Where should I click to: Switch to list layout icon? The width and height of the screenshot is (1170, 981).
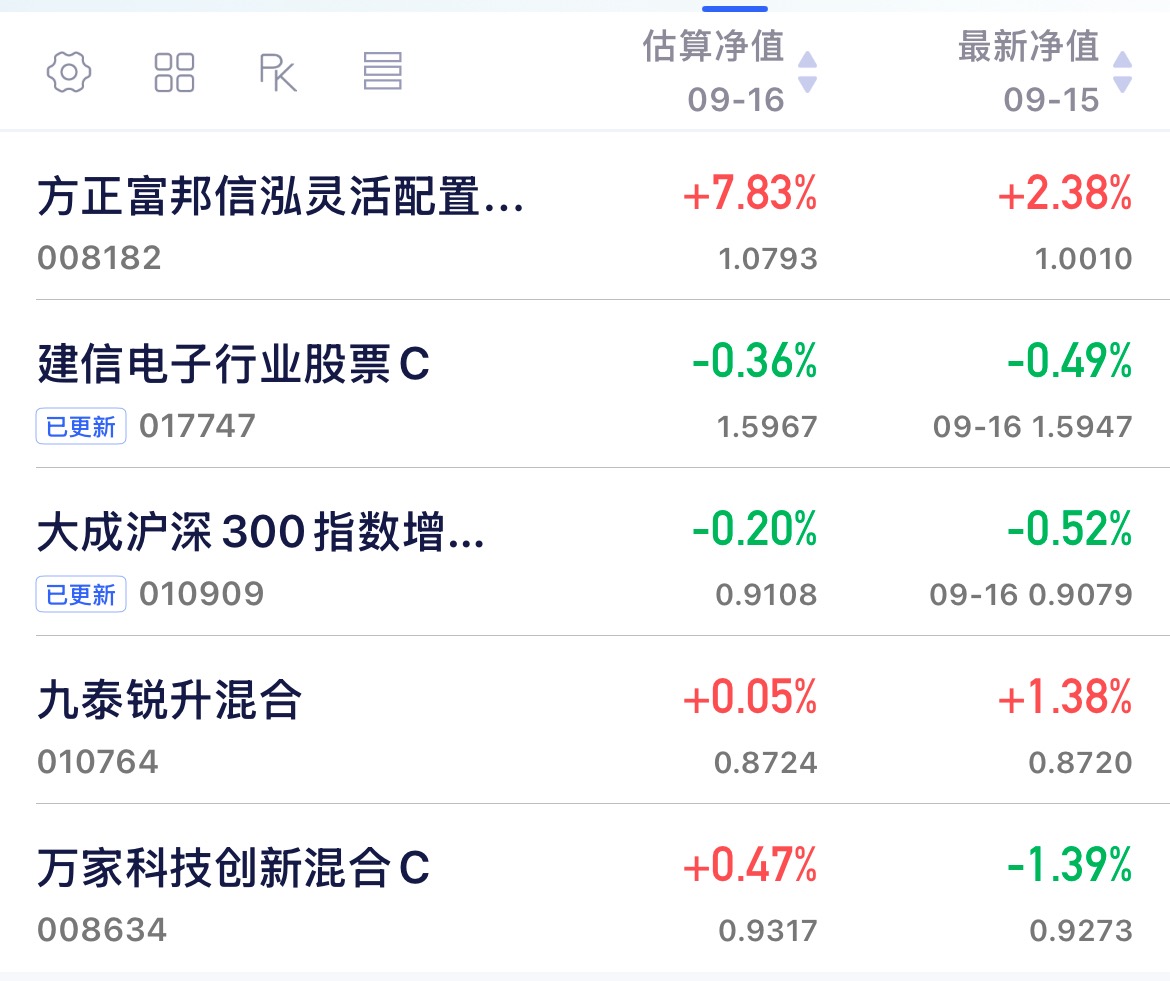(382, 72)
